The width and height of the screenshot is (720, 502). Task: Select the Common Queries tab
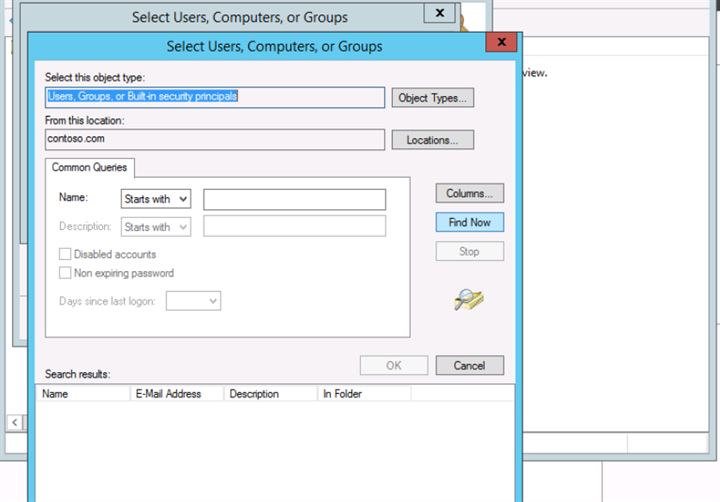pyautogui.click(x=90, y=167)
